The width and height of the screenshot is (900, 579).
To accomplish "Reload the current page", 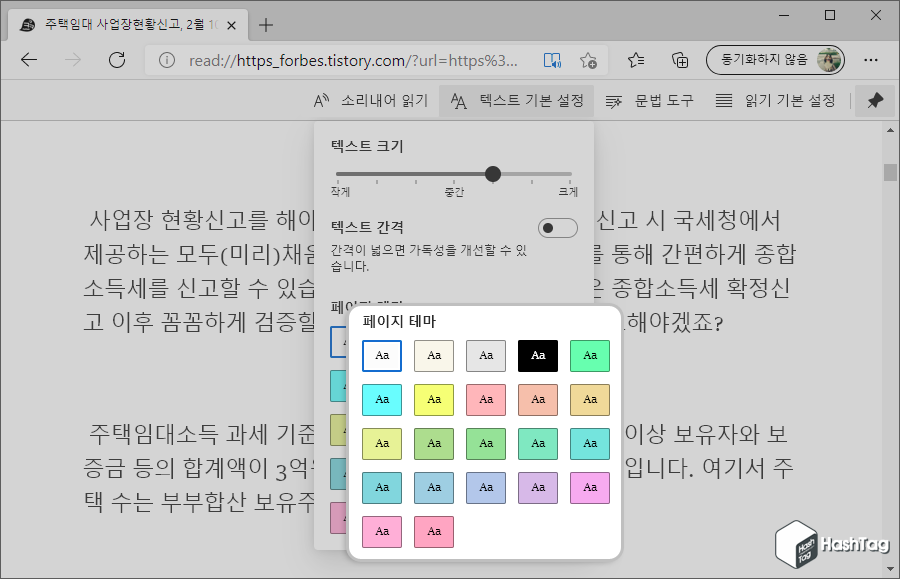I will pyautogui.click(x=116, y=60).
